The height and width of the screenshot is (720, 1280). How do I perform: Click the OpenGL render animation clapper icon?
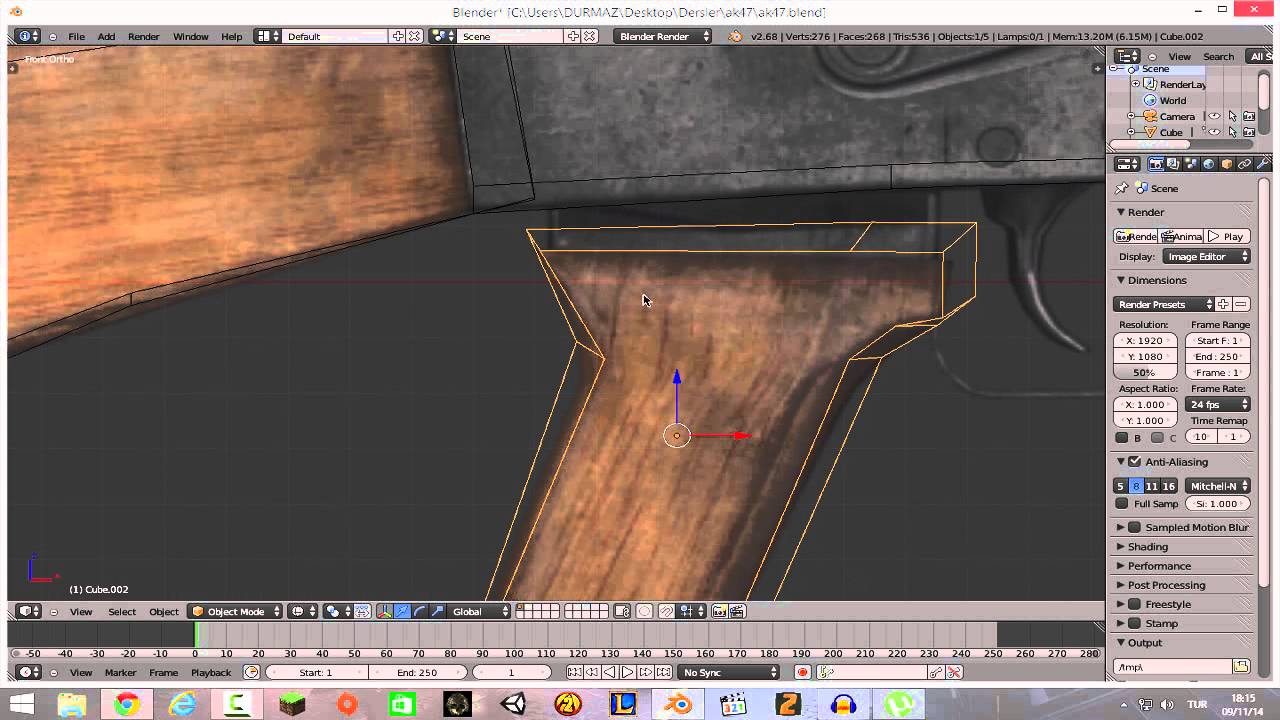tap(738, 611)
